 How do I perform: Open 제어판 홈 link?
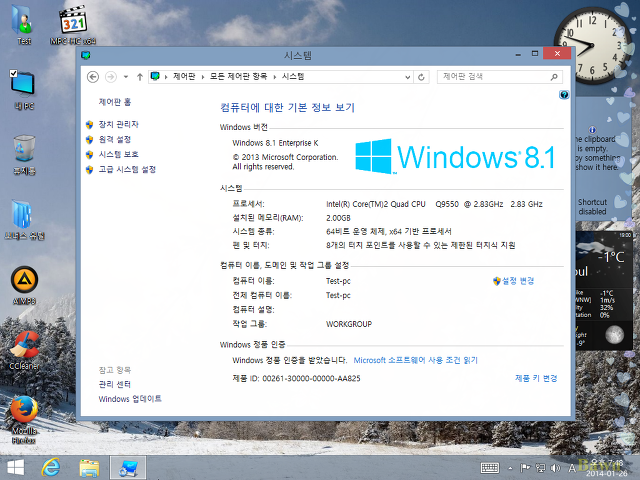coord(115,102)
